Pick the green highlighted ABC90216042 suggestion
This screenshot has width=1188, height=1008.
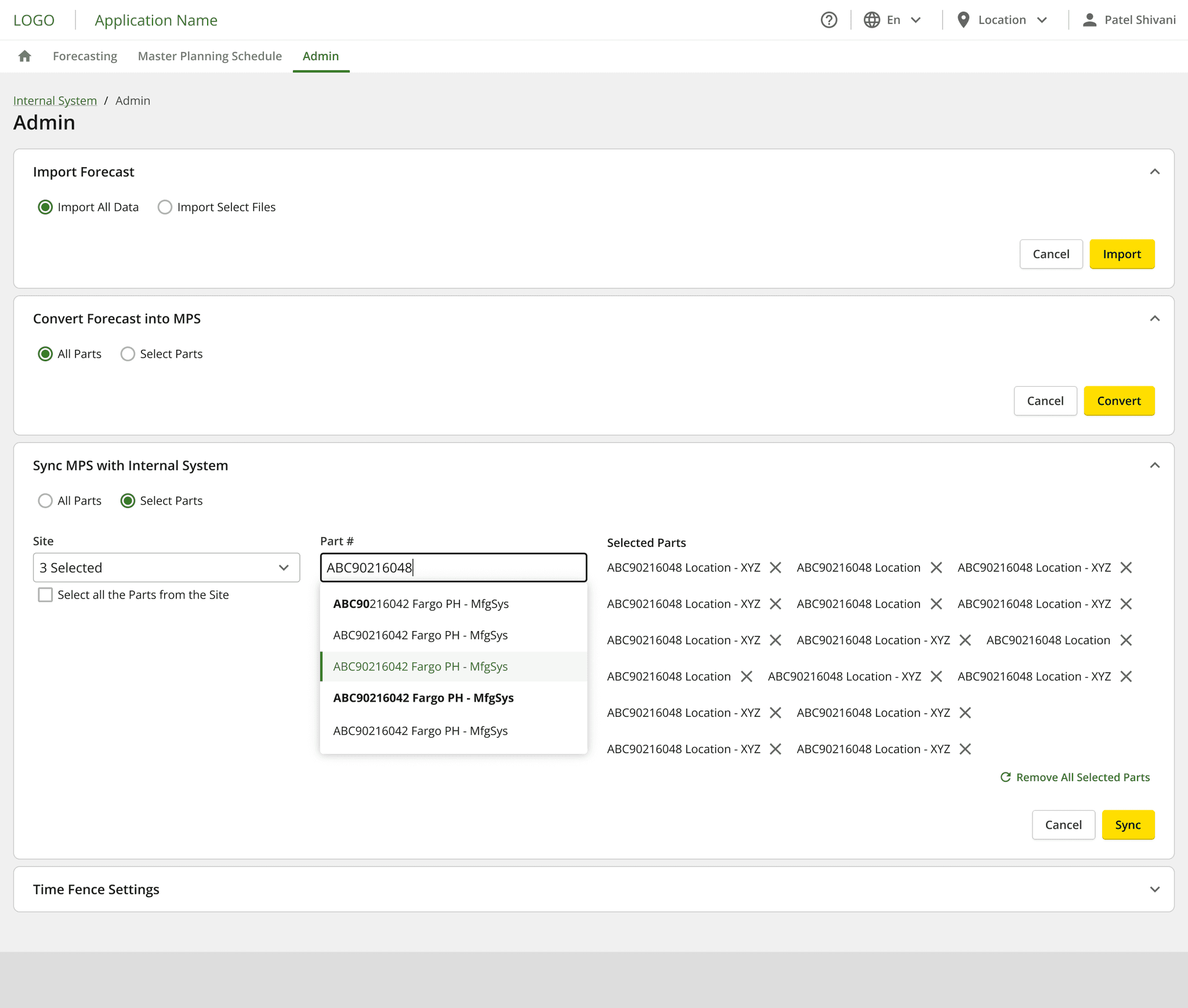pyautogui.click(x=420, y=666)
